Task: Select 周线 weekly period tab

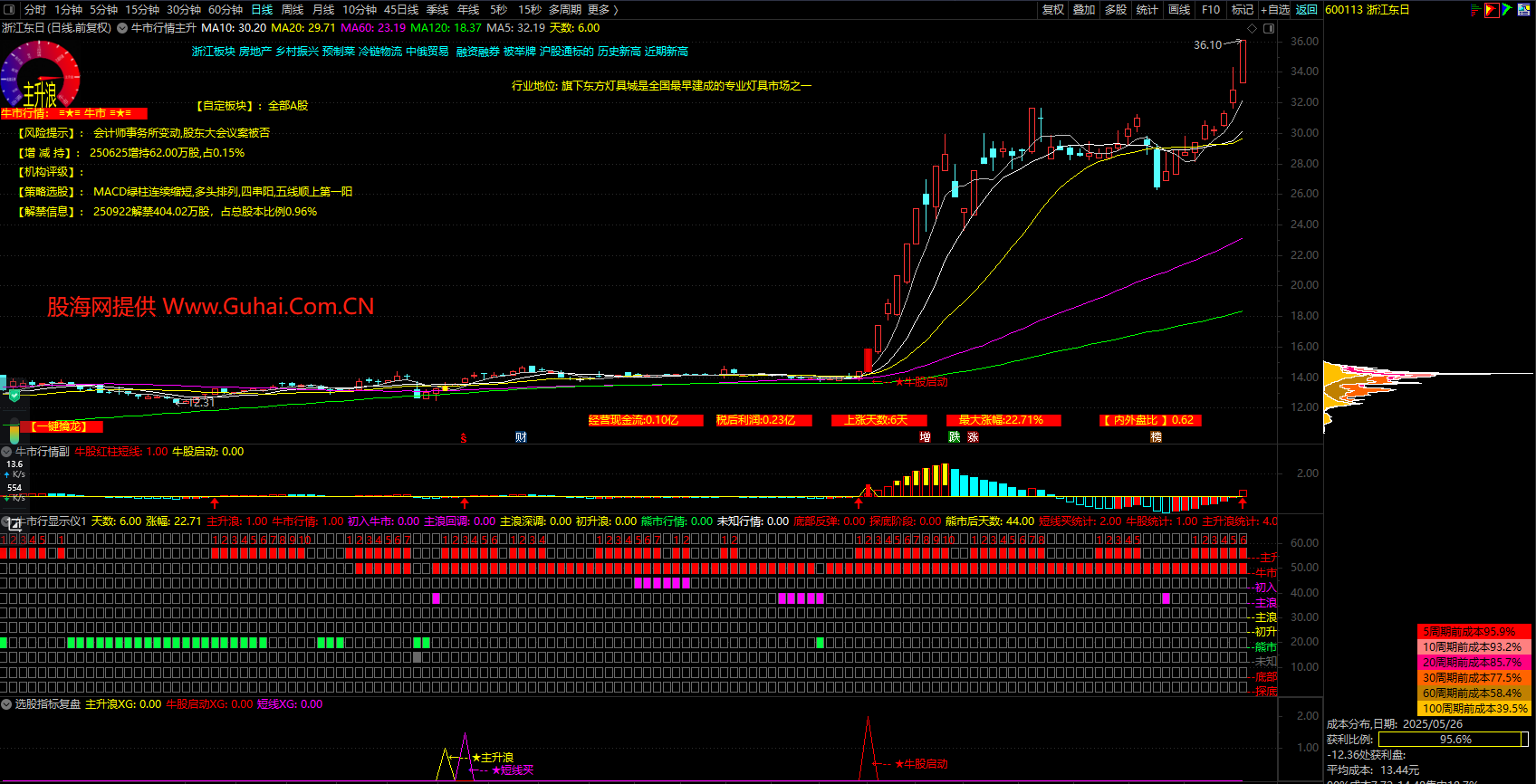Action: point(293,9)
